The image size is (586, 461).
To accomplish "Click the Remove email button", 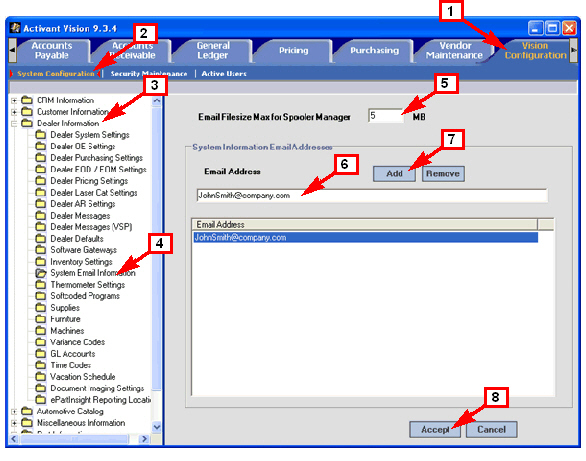I will [x=443, y=174].
